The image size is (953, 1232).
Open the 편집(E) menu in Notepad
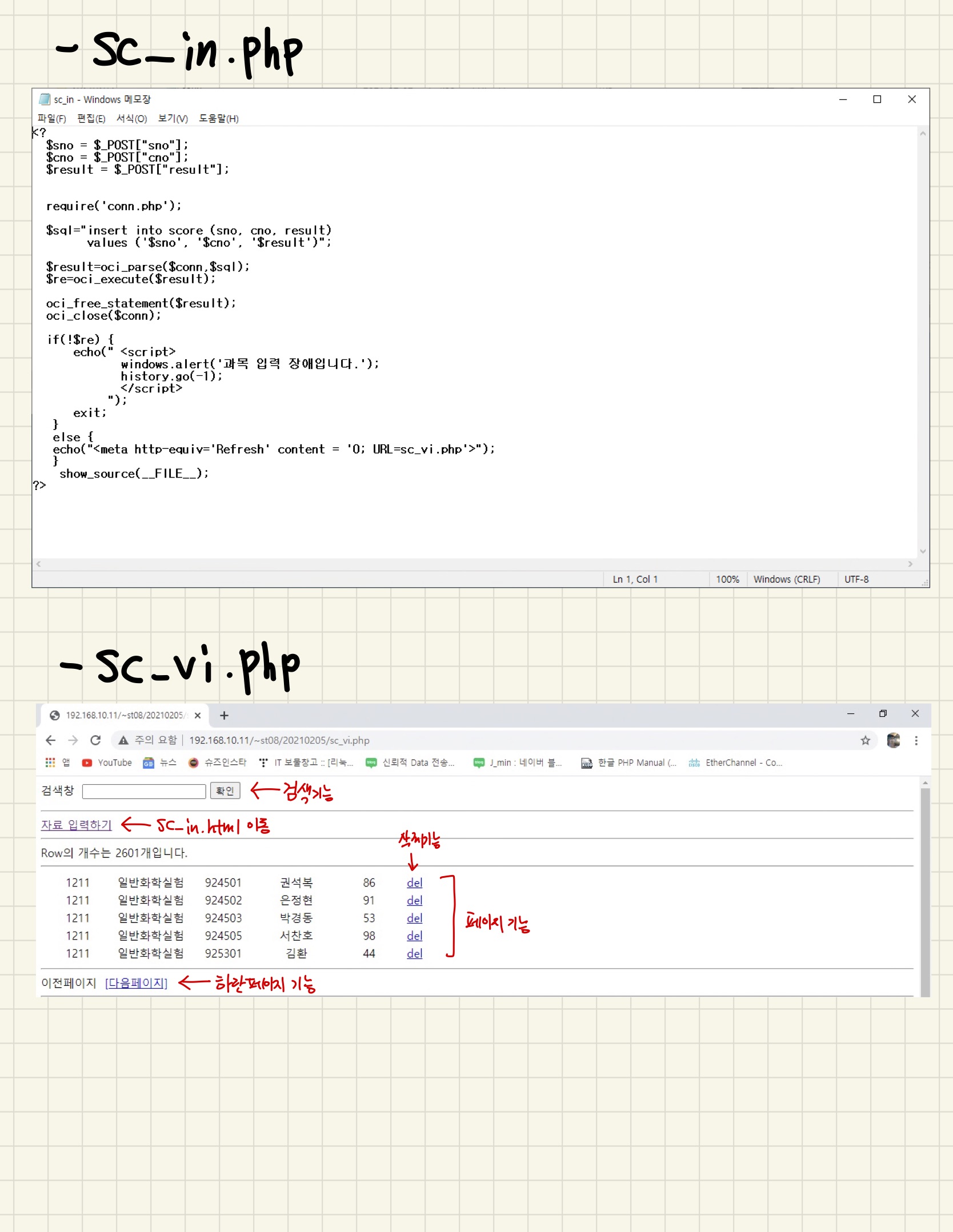(91, 119)
